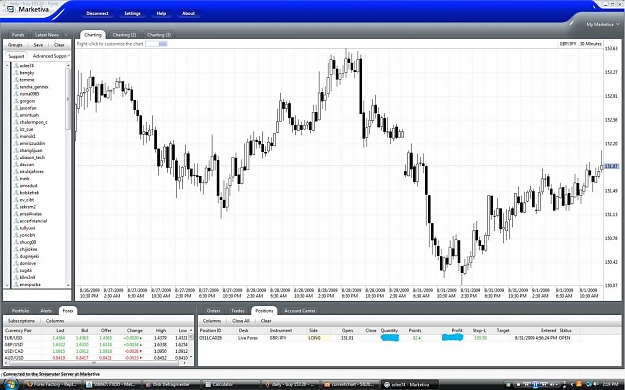This screenshot has height=390, width=625.
Task: Click user list scrollbar down arrow
Action: coord(68,285)
